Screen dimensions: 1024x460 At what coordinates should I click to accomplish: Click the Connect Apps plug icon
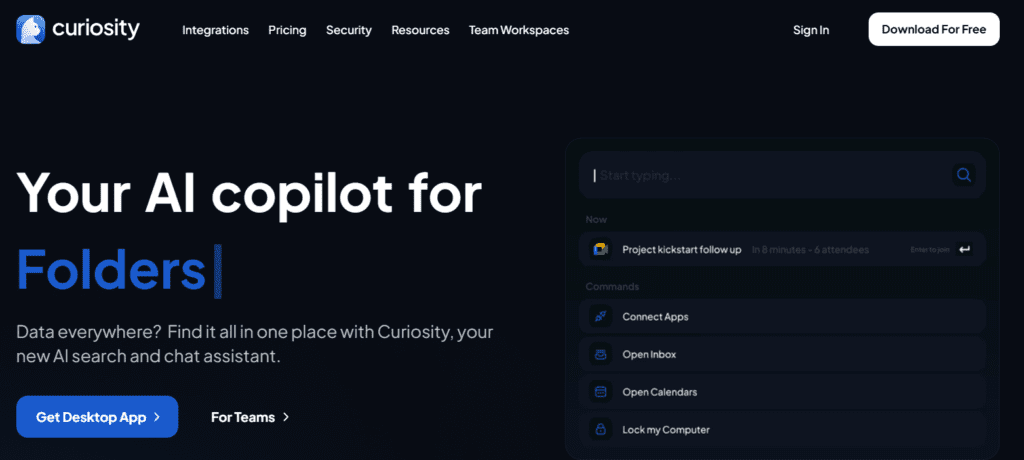click(x=601, y=317)
